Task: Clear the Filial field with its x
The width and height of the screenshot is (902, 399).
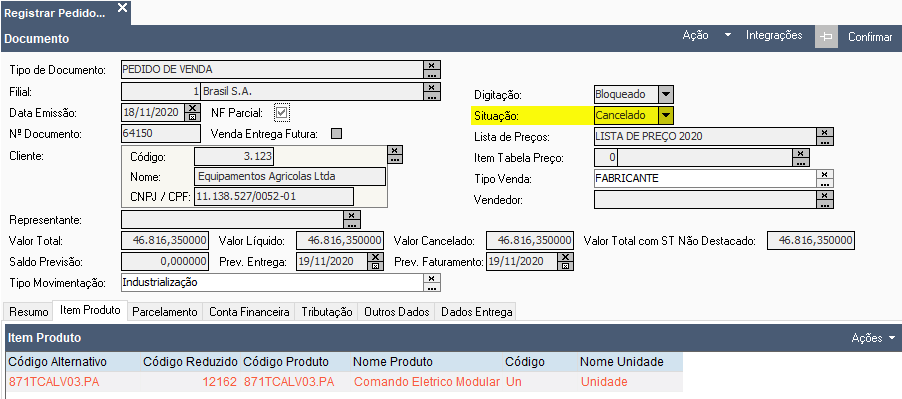Action: [x=431, y=87]
